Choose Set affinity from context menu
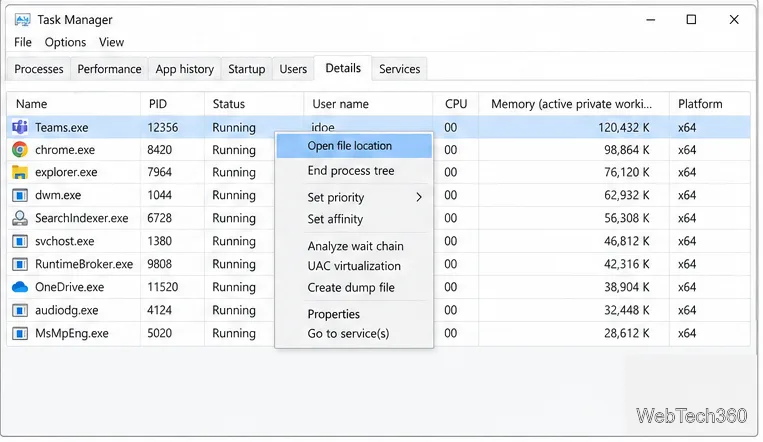 335,219
